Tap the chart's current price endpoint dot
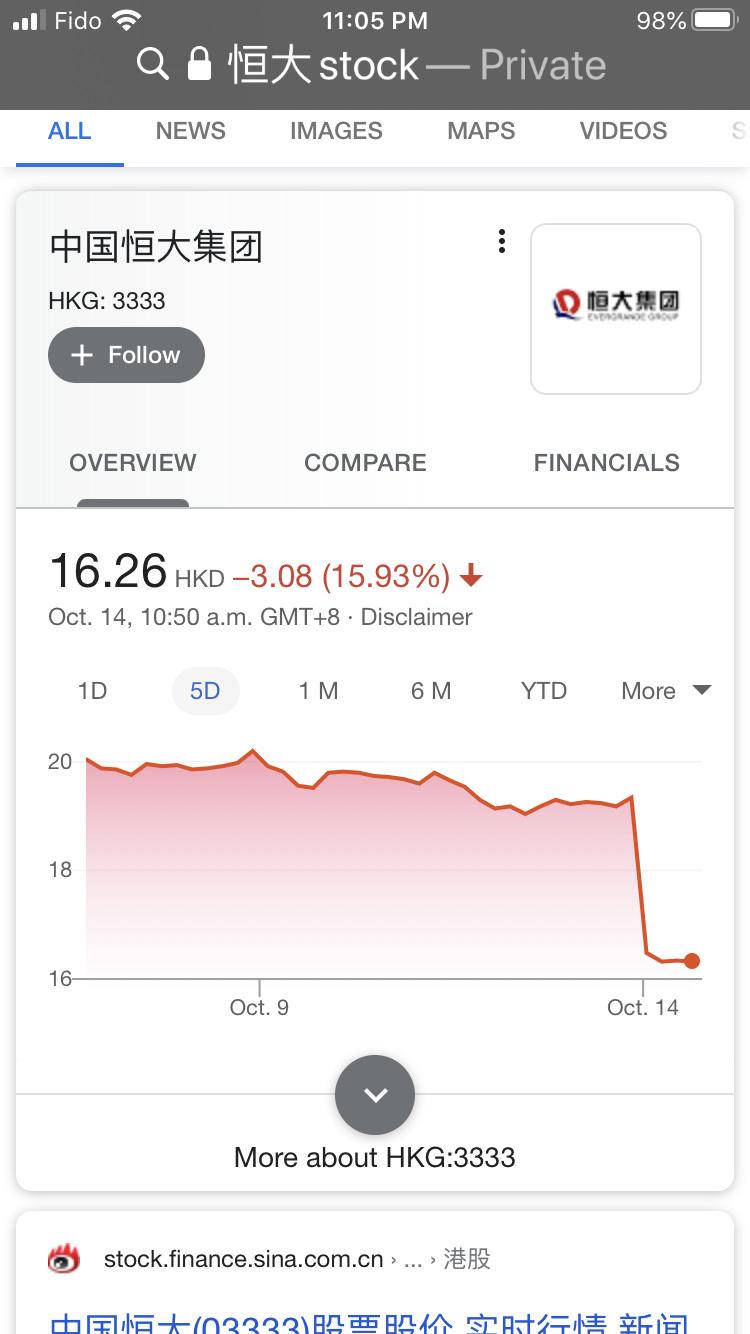 click(x=692, y=961)
